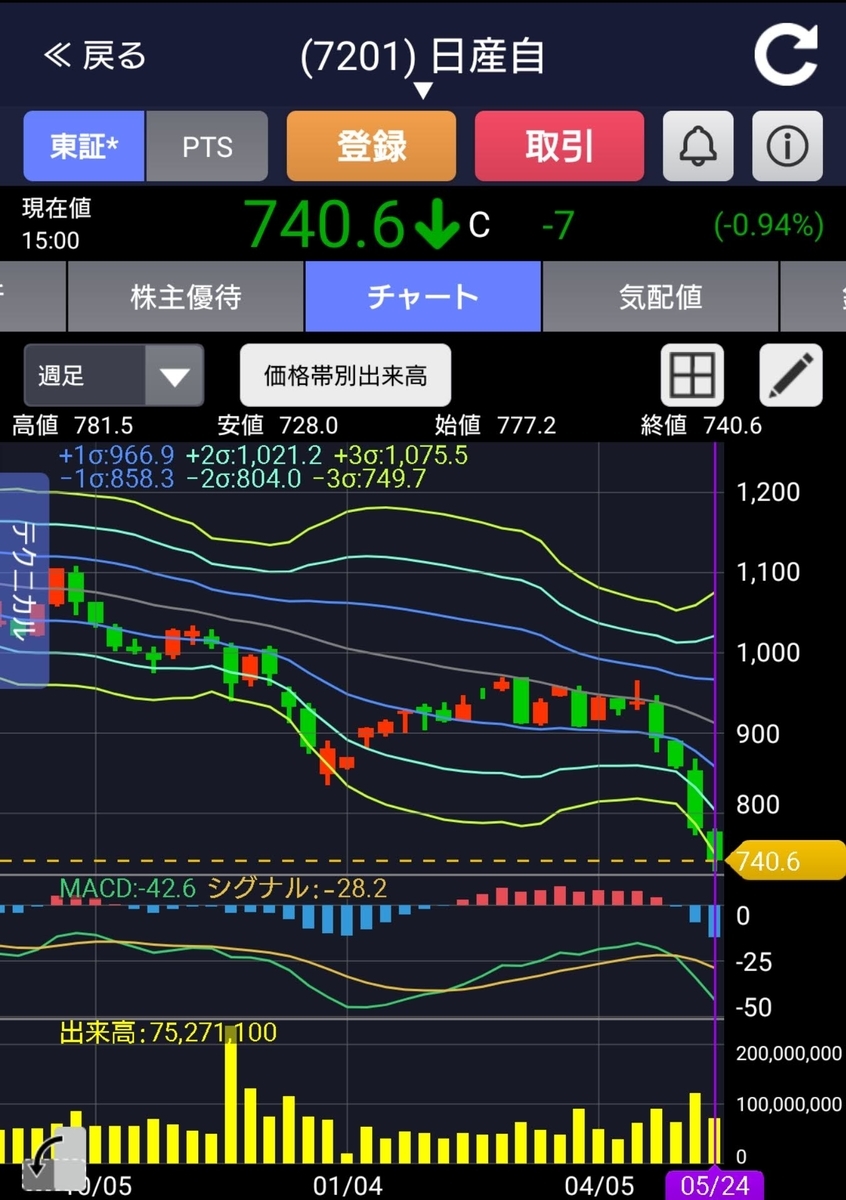Select チャート tab
Screen dimensions: 846x1200
[423, 297]
